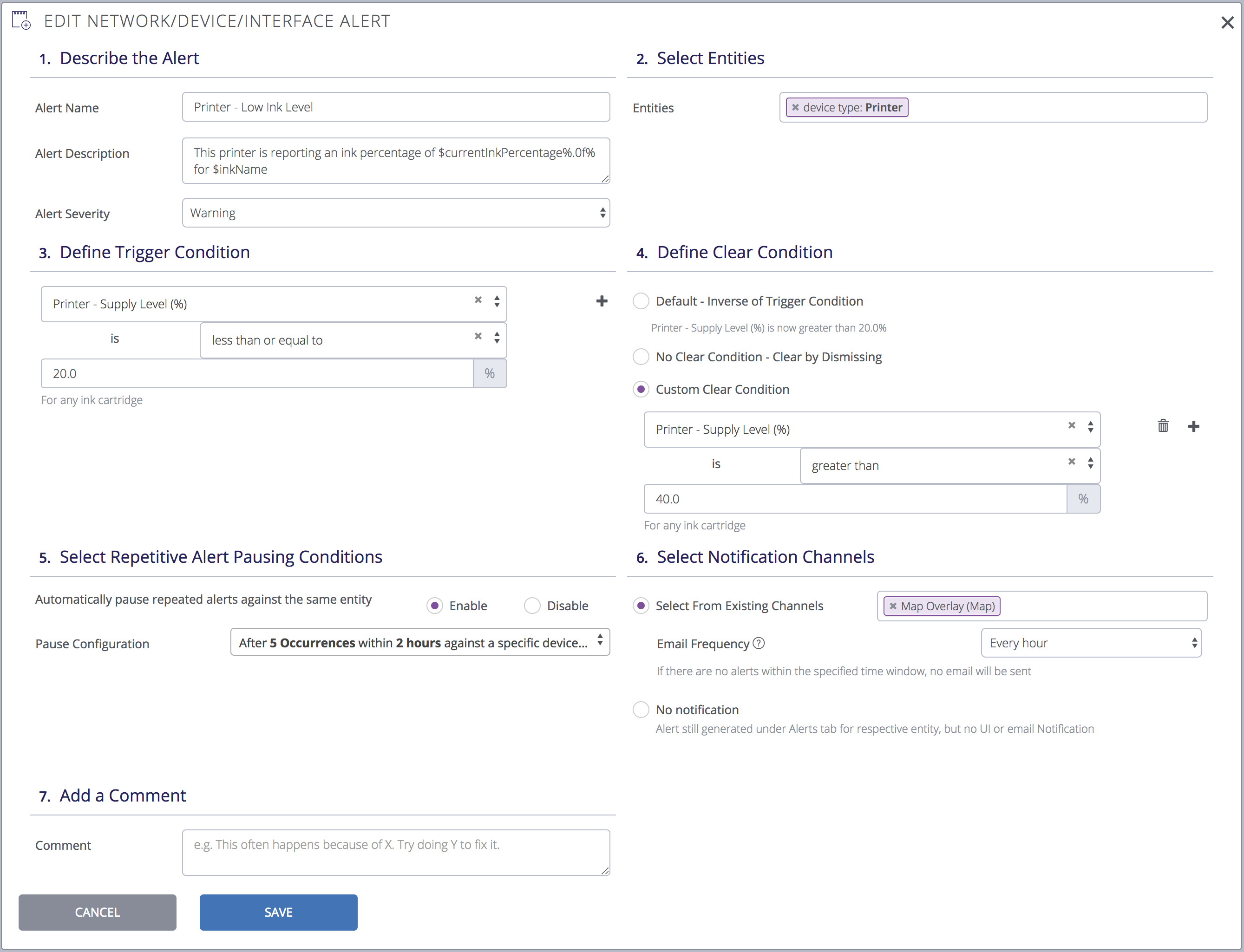This screenshot has height=952, width=1244.
Task: Clear the 'greater than' operator selection
Action: pyautogui.click(x=1072, y=462)
